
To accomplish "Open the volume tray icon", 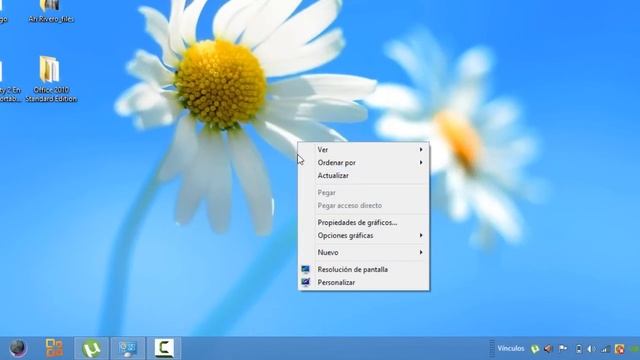I will [x=591, y=349].
